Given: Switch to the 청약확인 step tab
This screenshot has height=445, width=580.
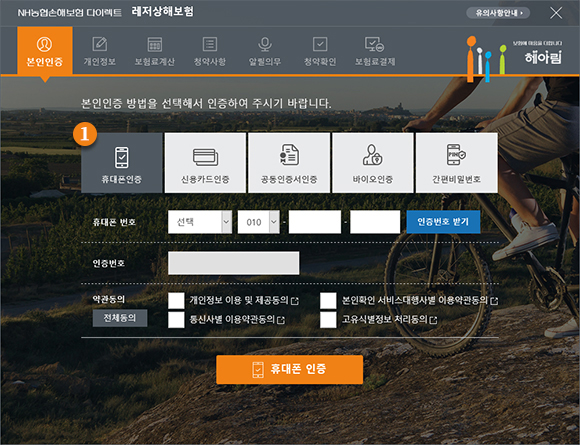Looking at the screenshot, I should coord(320,51).
